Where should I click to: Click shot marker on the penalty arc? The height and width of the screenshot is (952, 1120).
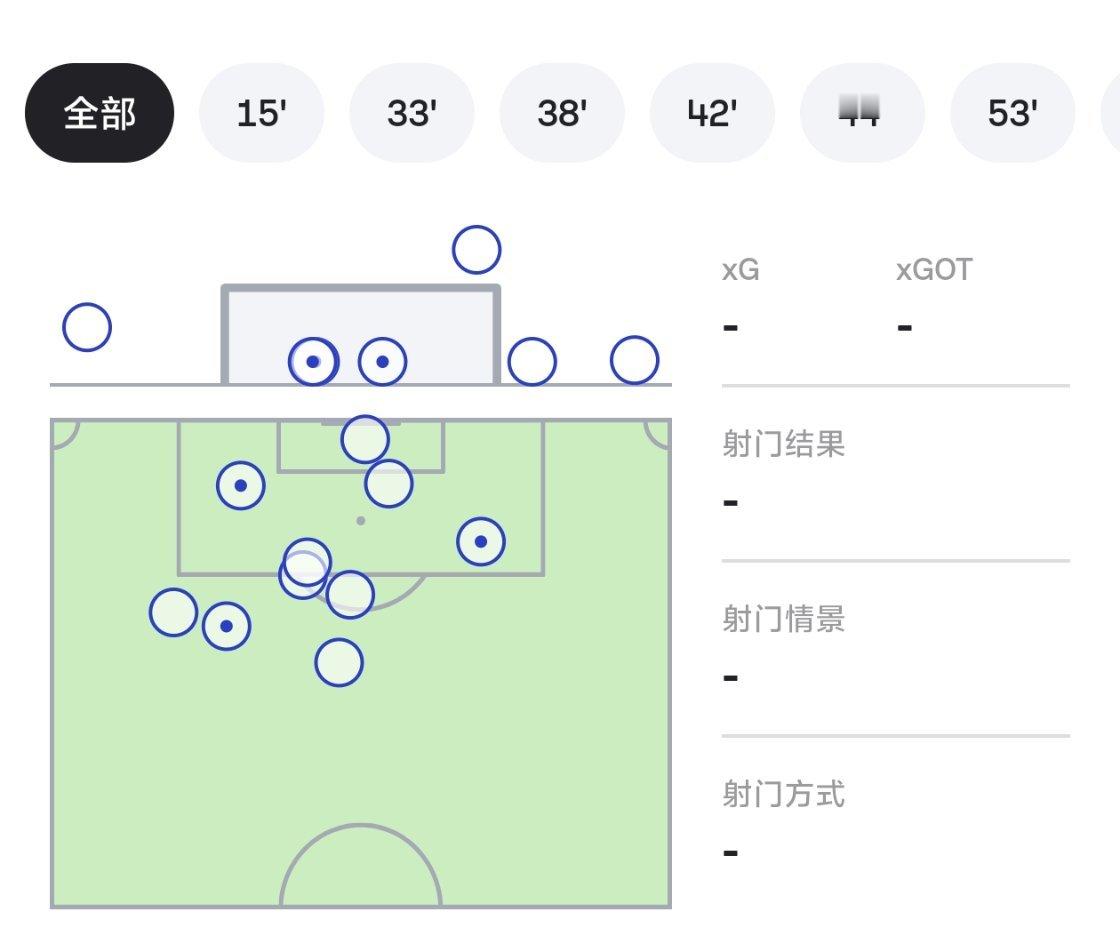[x=350, y=594]
